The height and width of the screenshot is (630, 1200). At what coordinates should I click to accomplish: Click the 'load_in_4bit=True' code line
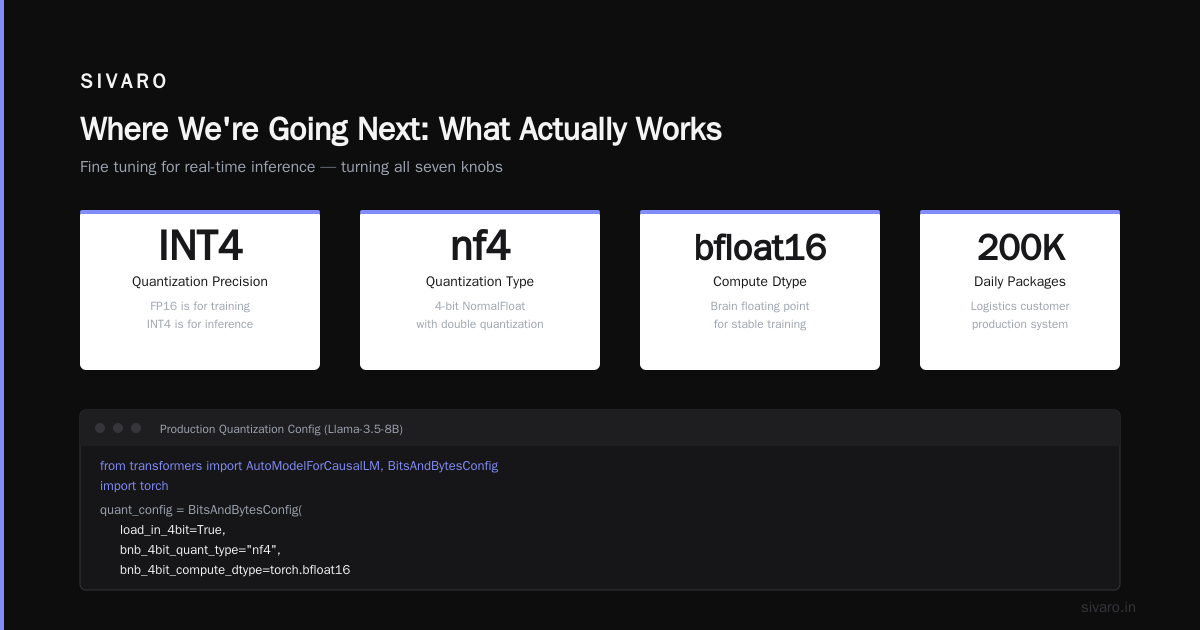point(173,530)
